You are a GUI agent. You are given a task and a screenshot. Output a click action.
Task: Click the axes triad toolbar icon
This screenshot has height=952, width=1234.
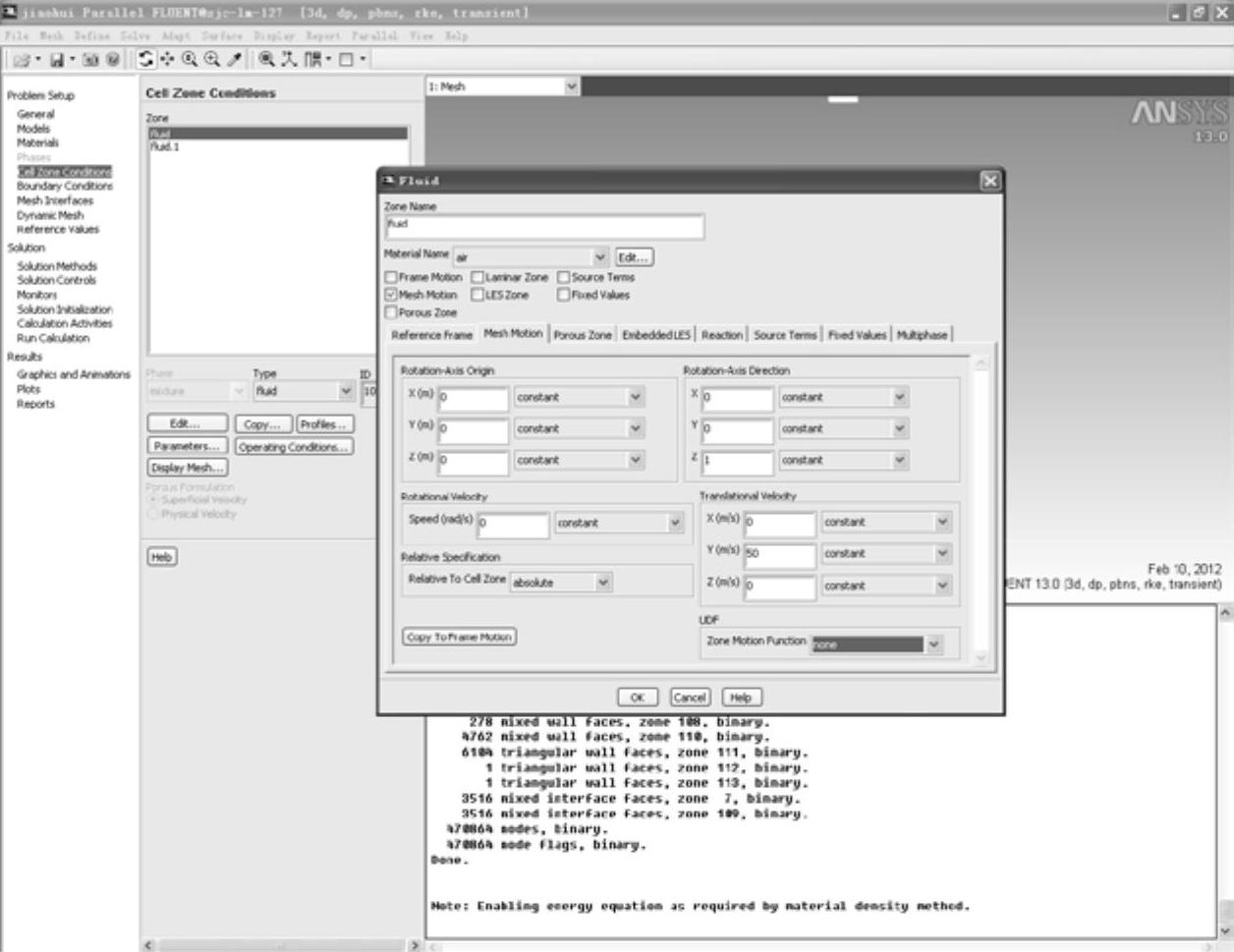click(289, 60)
